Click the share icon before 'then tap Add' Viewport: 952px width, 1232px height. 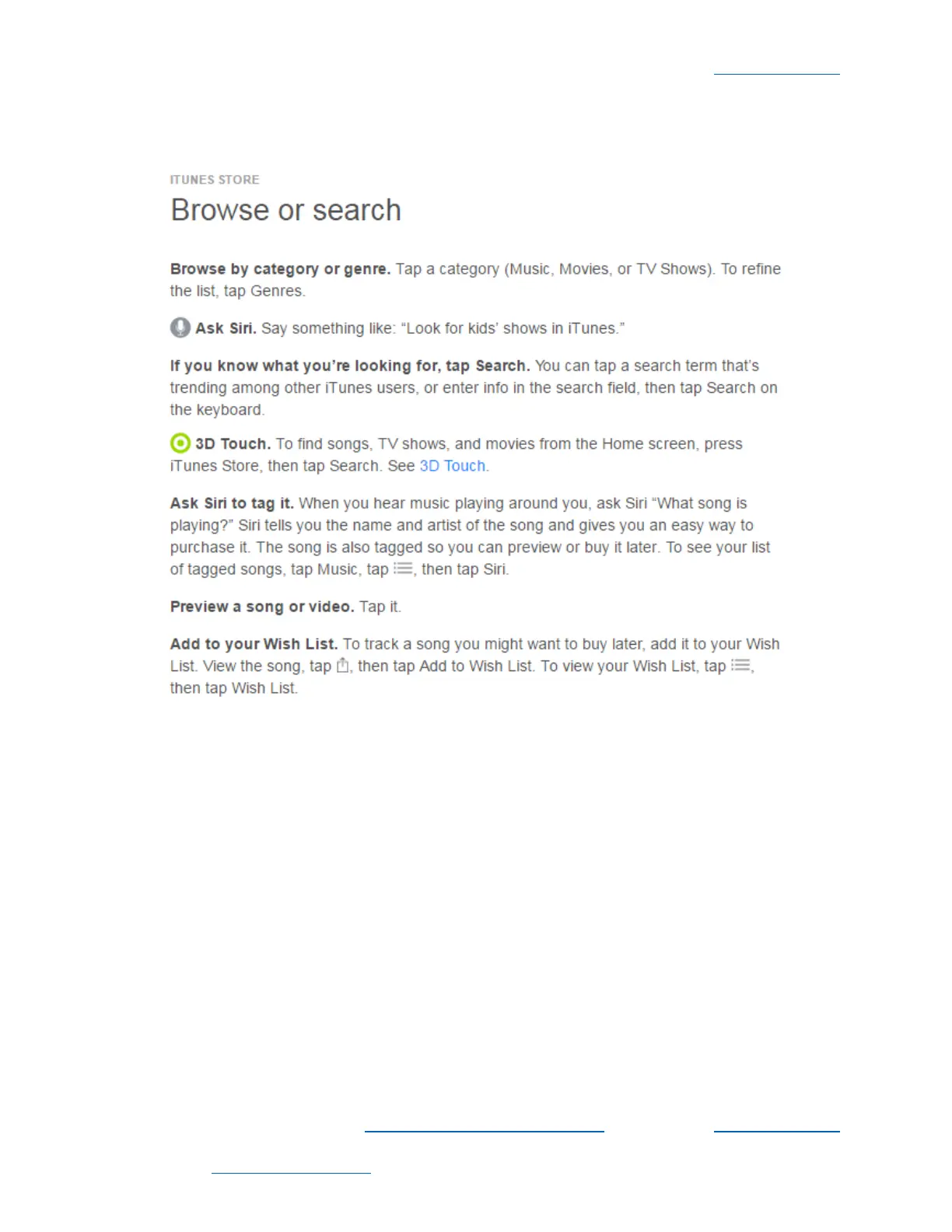(342, 665)
